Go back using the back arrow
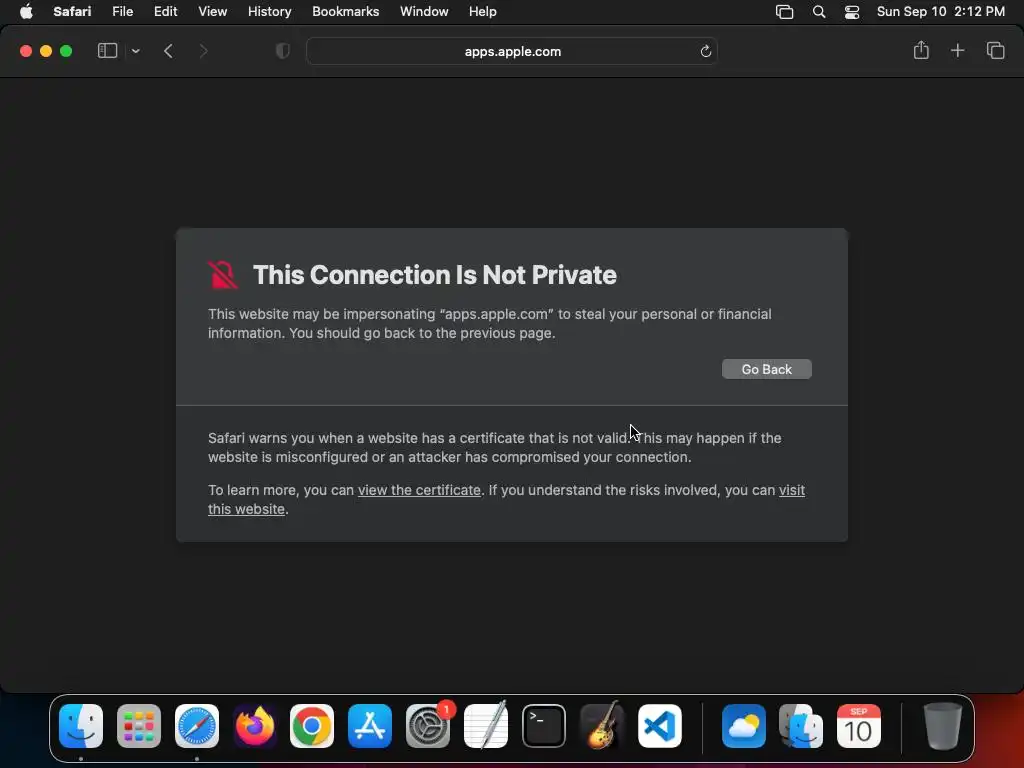The image size is (1024, 768). point(168,51)
